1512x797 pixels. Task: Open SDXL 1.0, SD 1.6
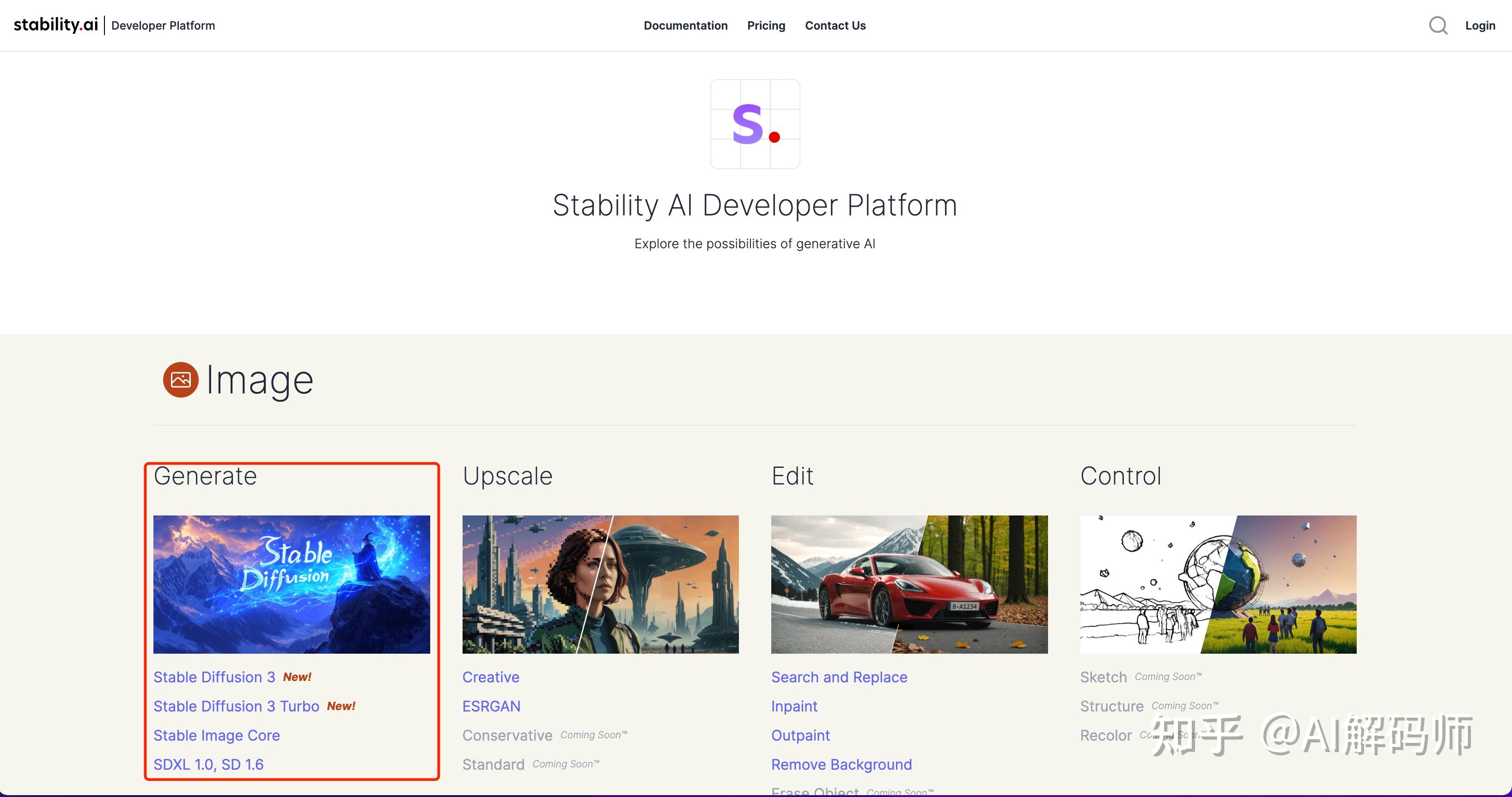click(208, 764)
